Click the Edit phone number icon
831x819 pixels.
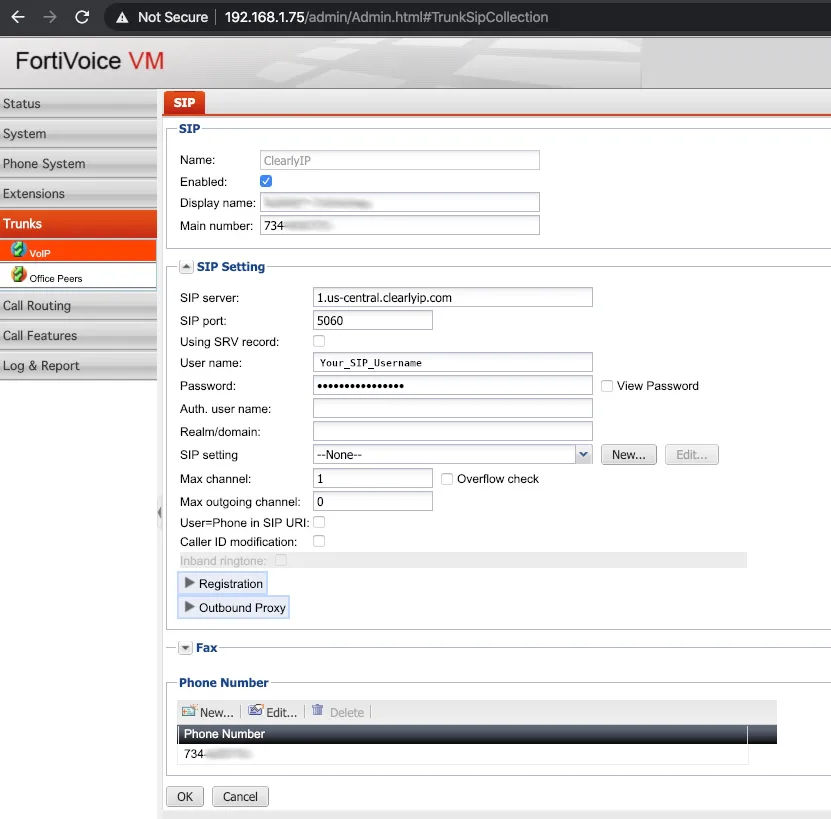coord(255,710)
